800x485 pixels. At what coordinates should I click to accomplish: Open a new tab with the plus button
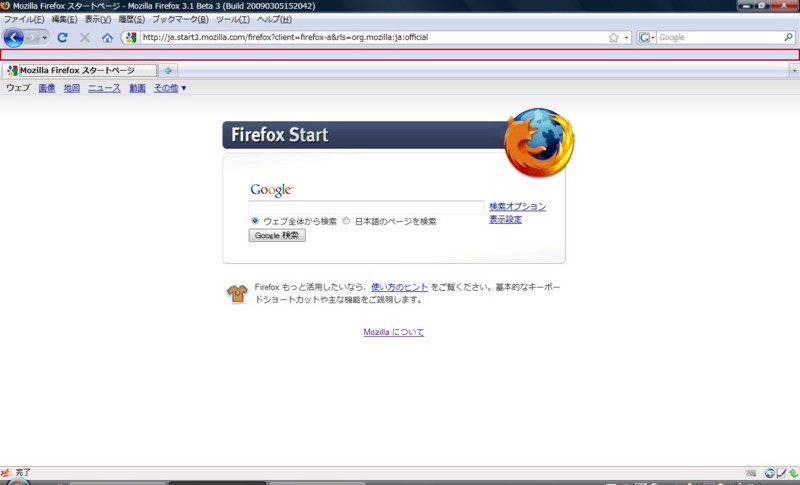(167, 70)
